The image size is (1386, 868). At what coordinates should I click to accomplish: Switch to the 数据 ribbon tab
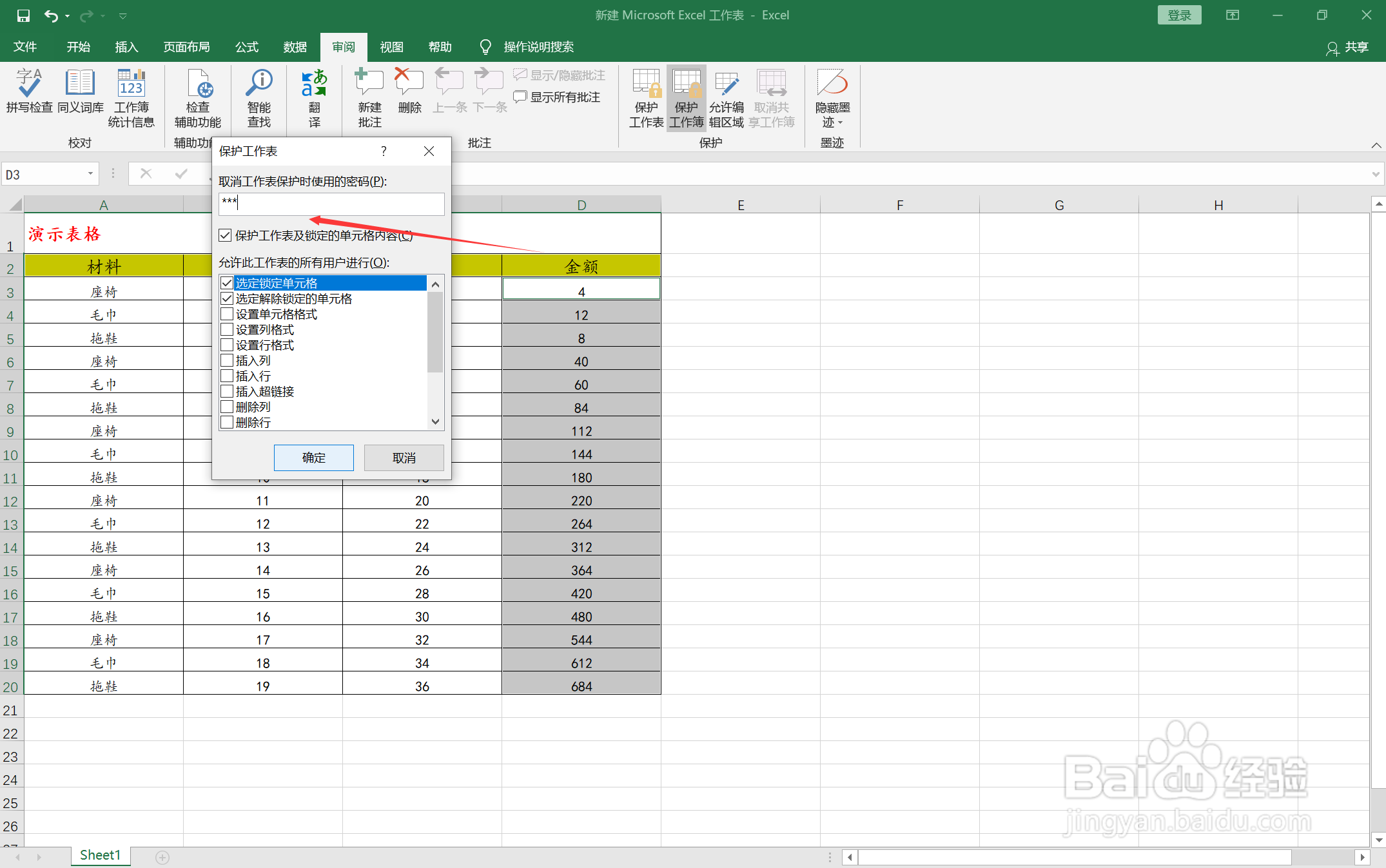click(x=295, y=47)
